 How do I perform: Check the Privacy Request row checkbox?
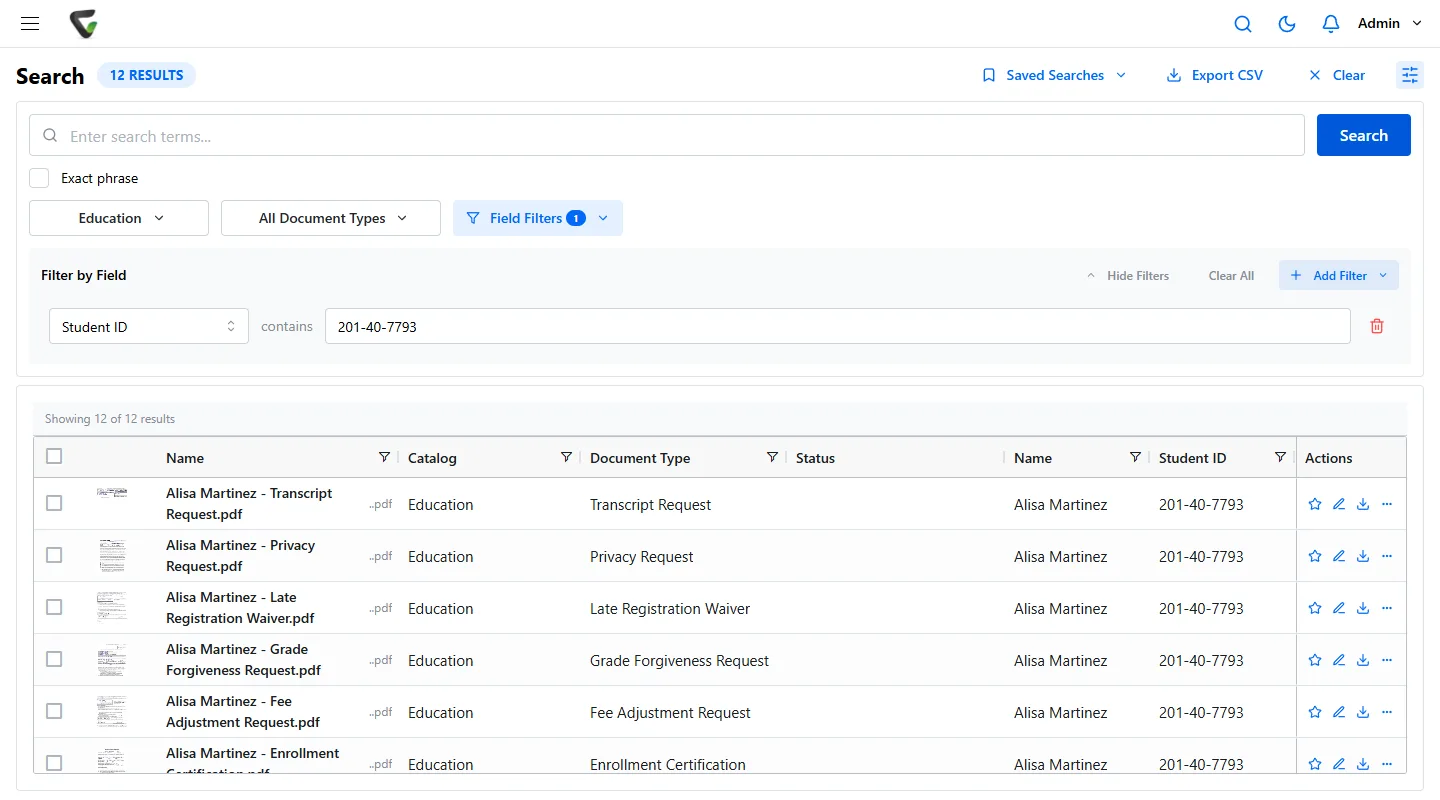pos(54,555)
